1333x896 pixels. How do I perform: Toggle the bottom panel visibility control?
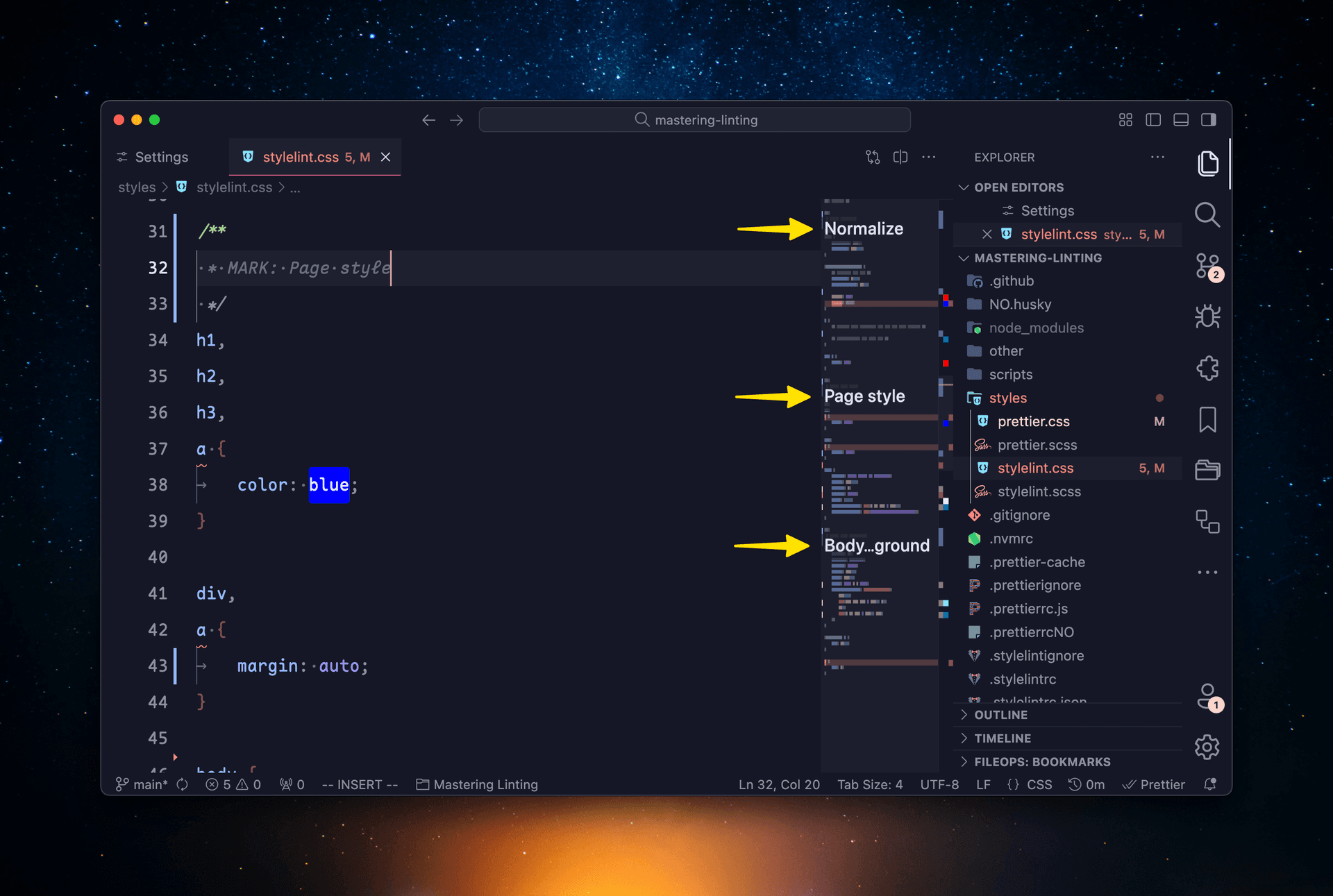coord(1180,119)
